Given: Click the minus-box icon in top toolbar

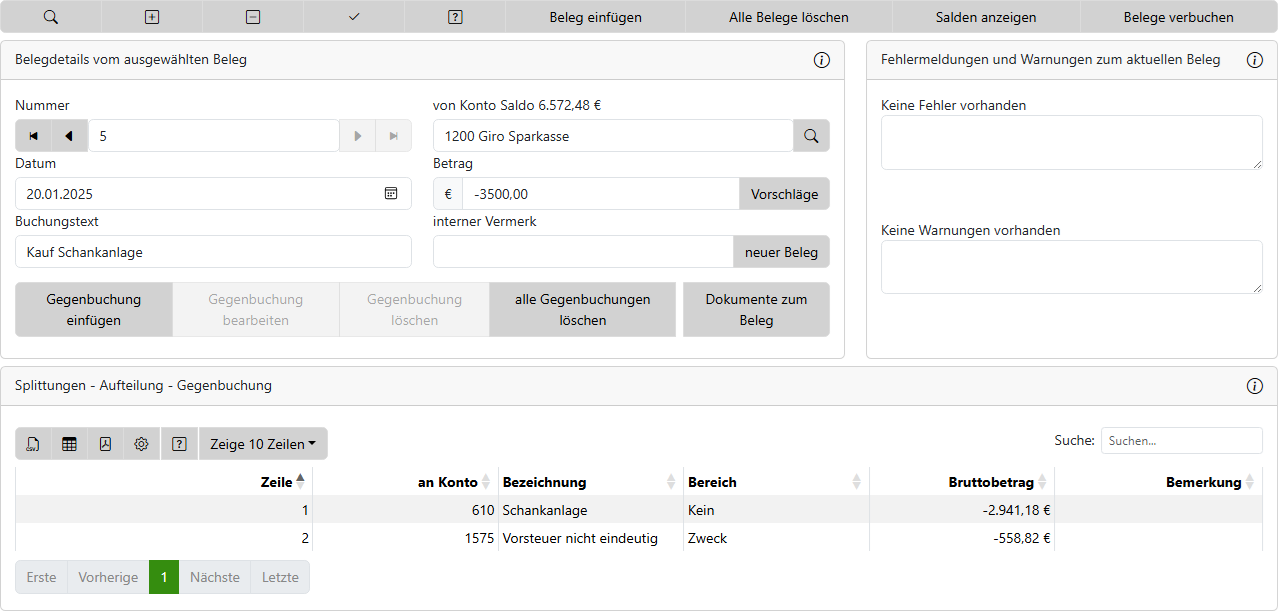Looking at the screenshot, I should click(253, 17).
